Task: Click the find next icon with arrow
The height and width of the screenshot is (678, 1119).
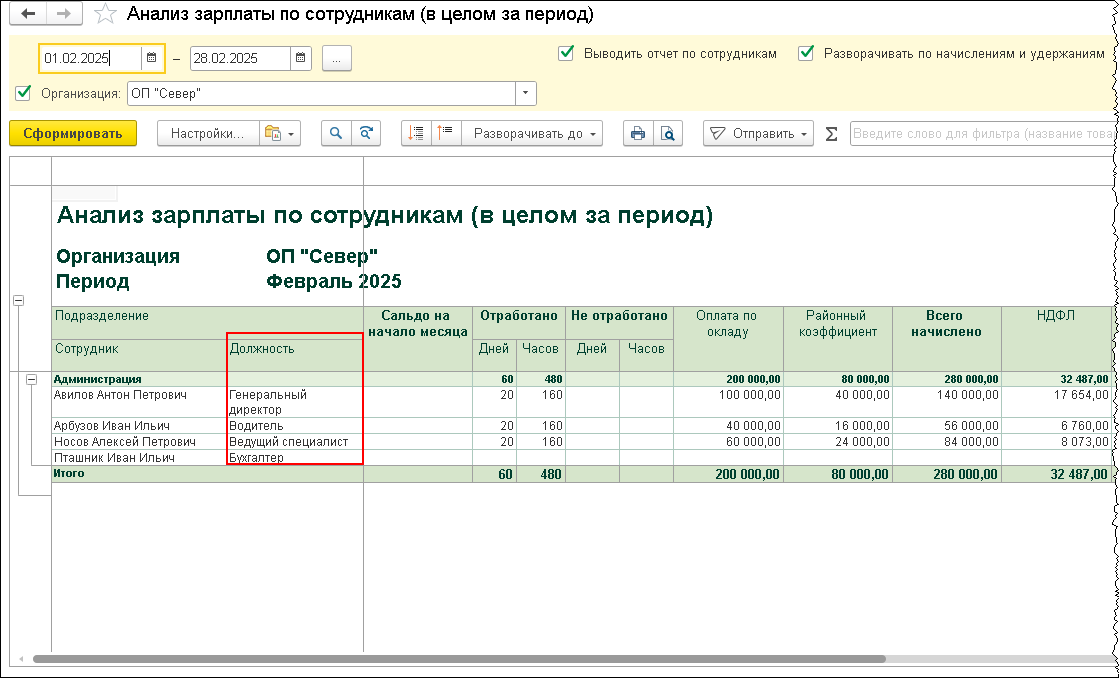Action: (x=366, y=133)
